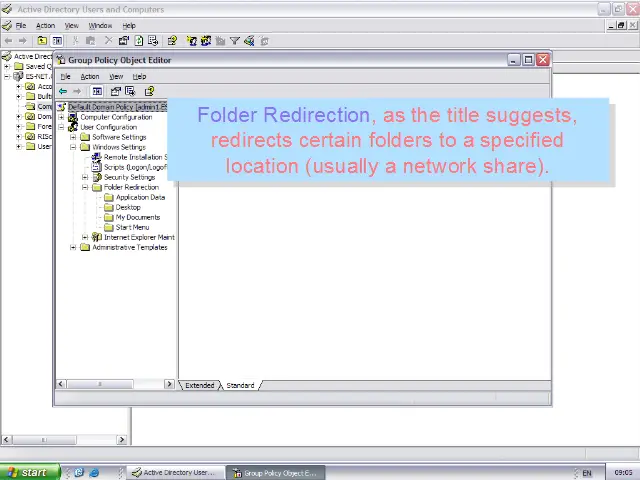Open the Start Menu redirection folder

[132, 227]
